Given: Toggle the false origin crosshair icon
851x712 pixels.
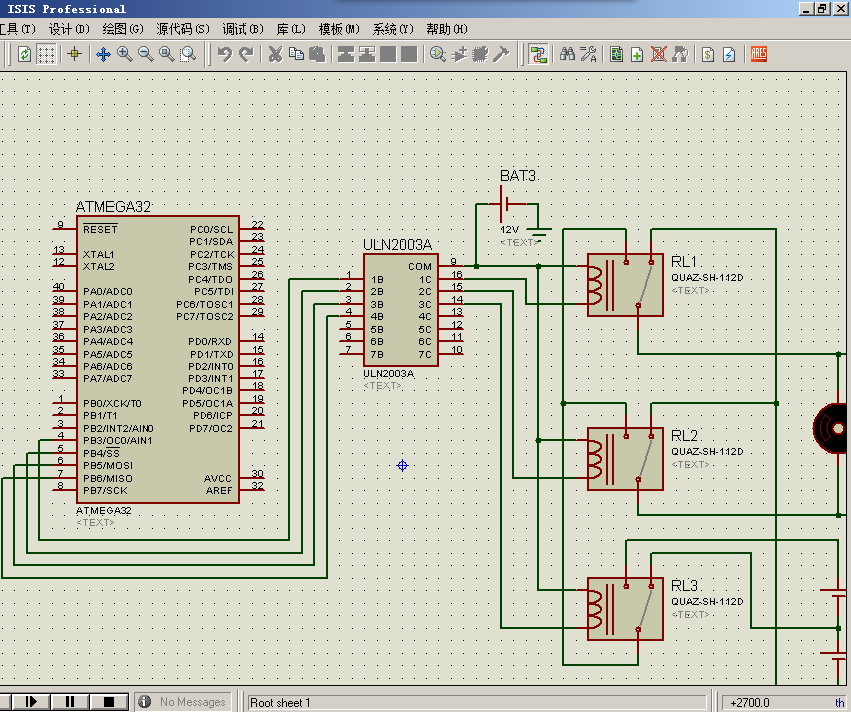Looking at the screenshot, I should [x=74, y=54].
